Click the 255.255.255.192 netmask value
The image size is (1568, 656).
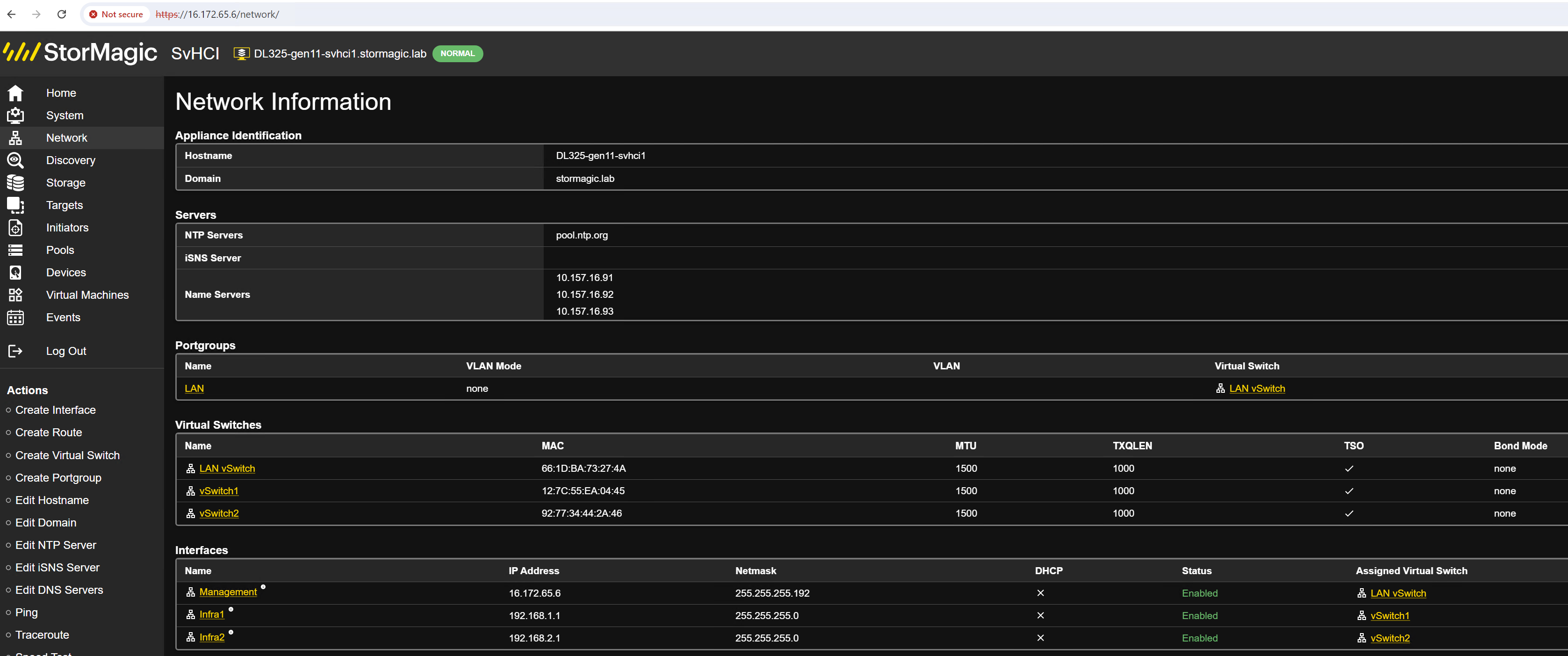tap(772, 593)
